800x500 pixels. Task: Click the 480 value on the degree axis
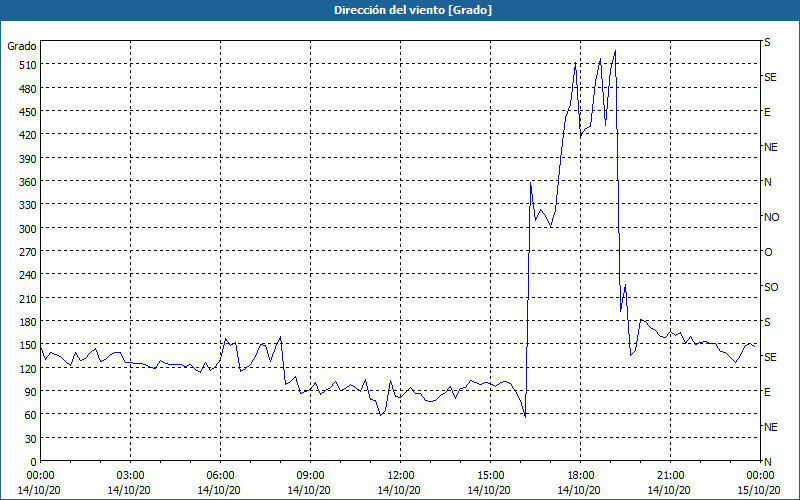point(27,89)
